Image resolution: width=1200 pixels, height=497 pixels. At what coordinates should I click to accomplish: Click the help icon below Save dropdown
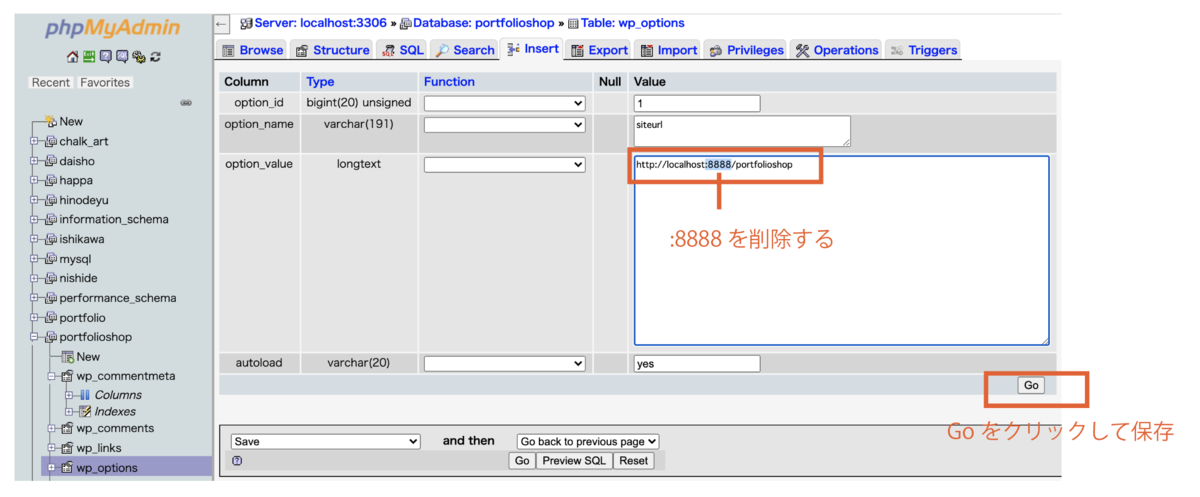pos(237,461)
